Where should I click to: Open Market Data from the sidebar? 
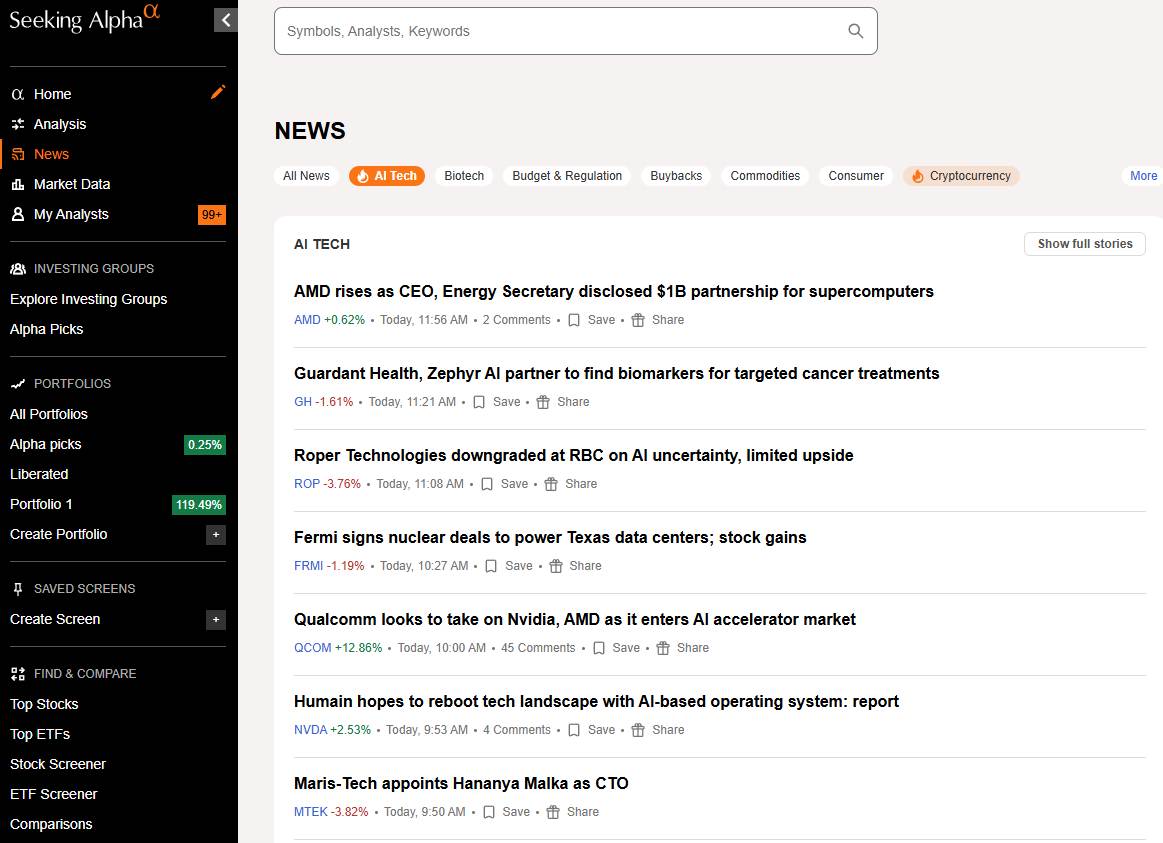[x=71, y=184]
